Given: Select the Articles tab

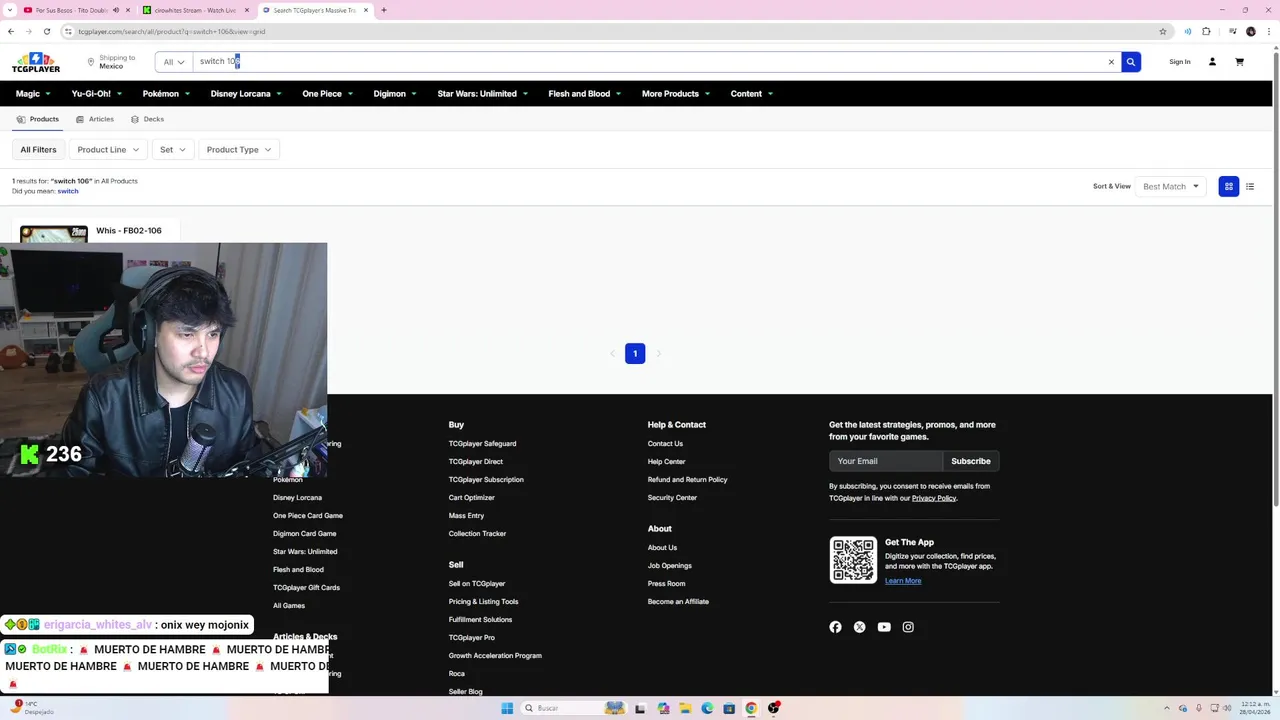Looking at the screenshot, I should click(95, 119).
